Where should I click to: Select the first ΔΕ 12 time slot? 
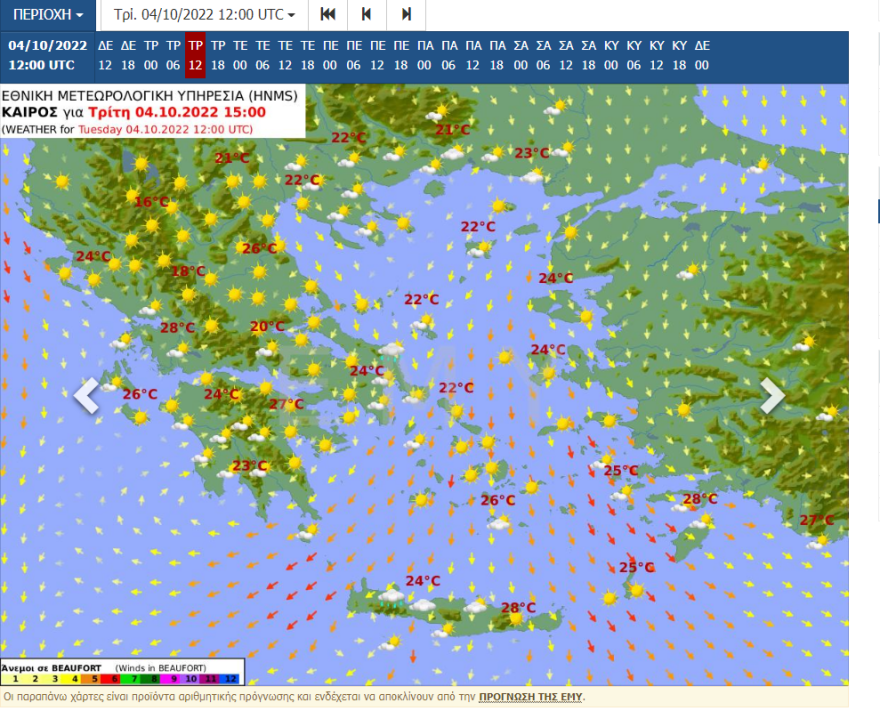click(105, 55)
